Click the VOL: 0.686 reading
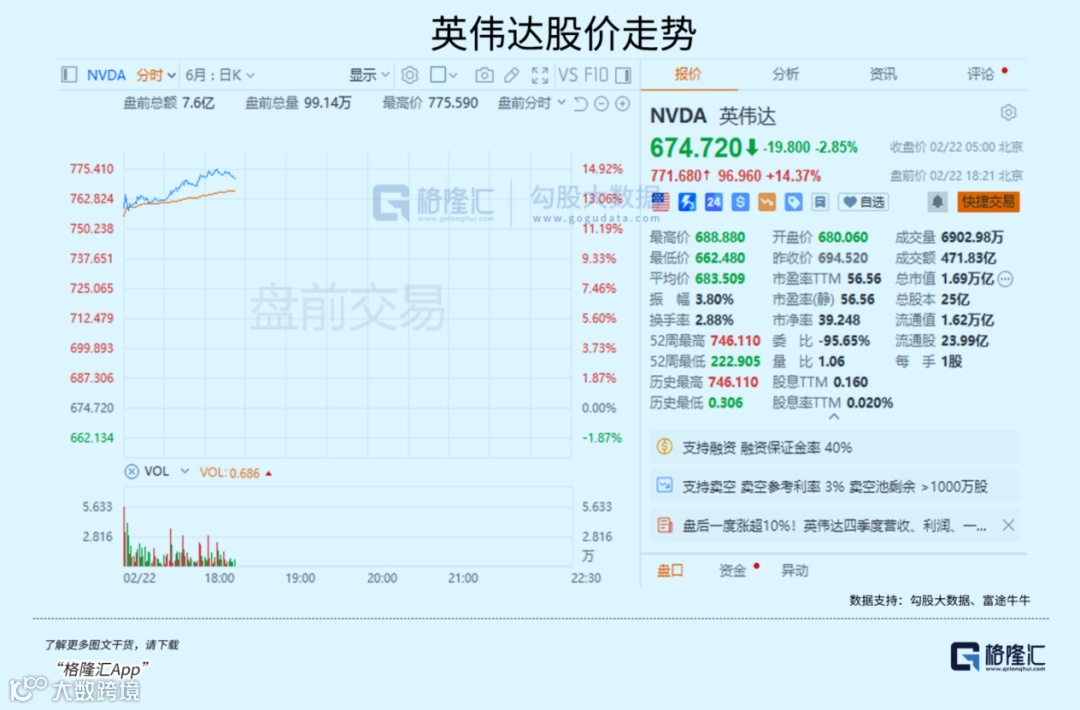1080x710 pixels. click(229, 473)
